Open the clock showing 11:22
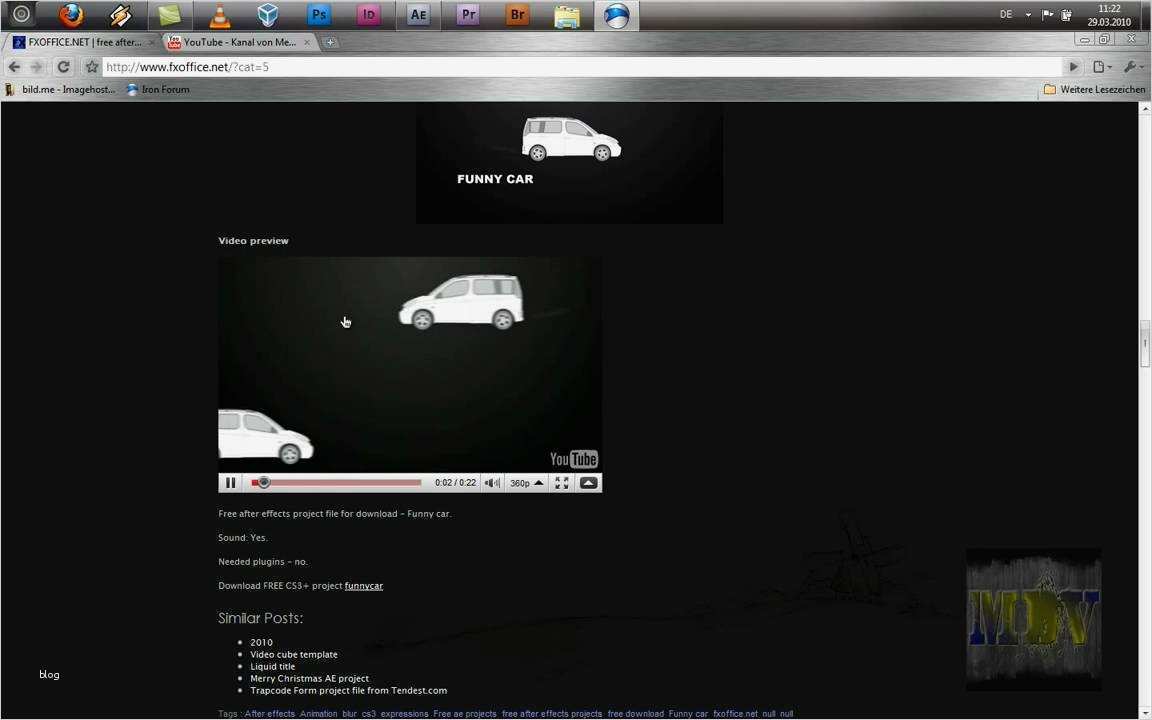This screenshot has width=1152, height=720. 1109,15
